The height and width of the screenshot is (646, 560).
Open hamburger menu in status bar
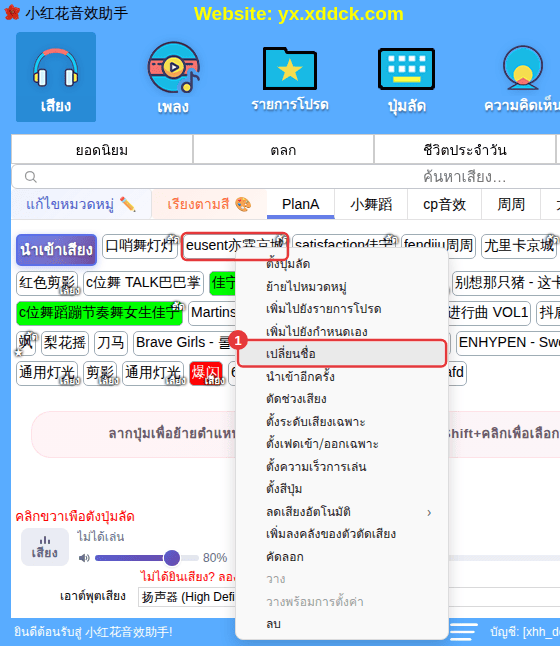(464, 632)
